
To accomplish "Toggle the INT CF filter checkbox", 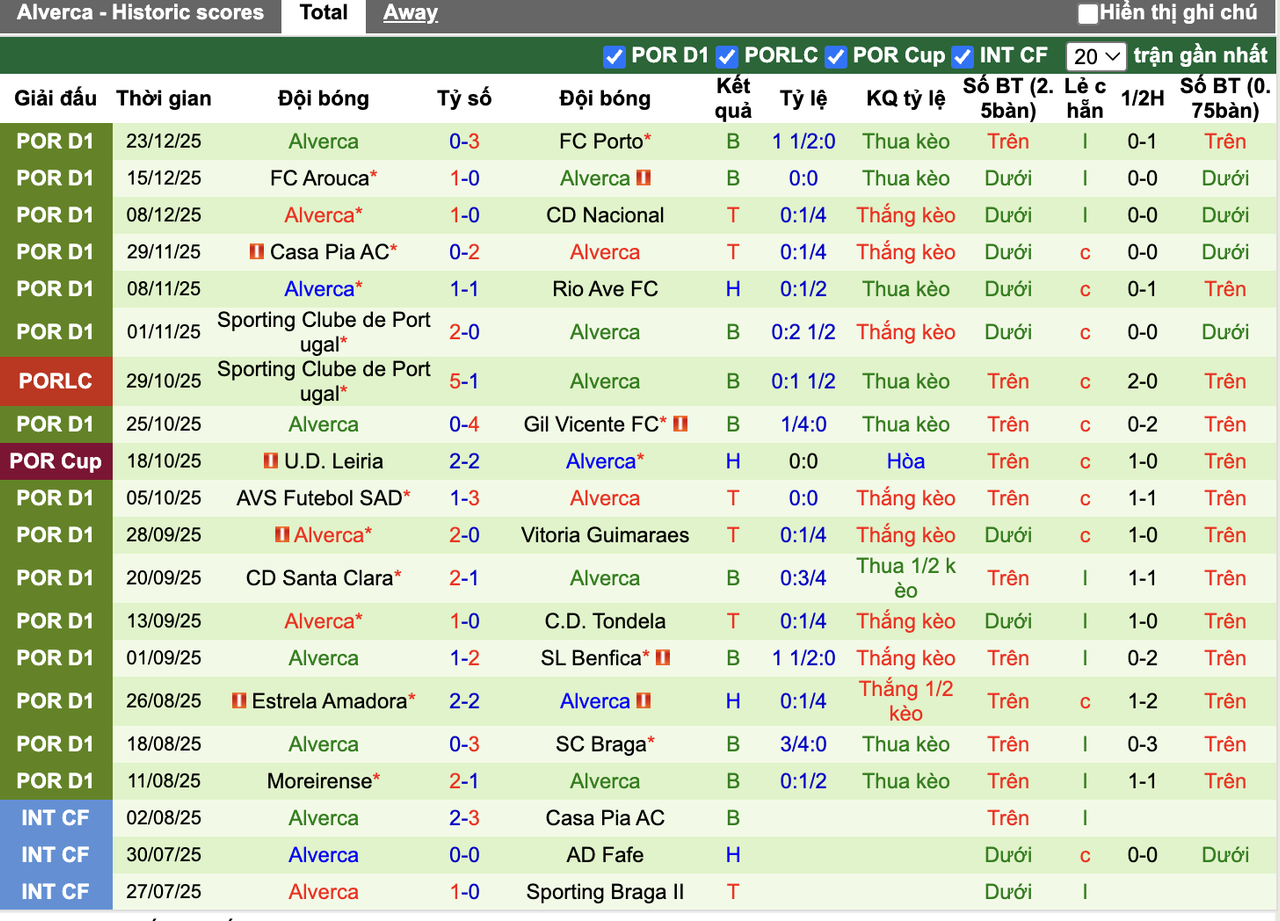I will [x=962, y=57].
